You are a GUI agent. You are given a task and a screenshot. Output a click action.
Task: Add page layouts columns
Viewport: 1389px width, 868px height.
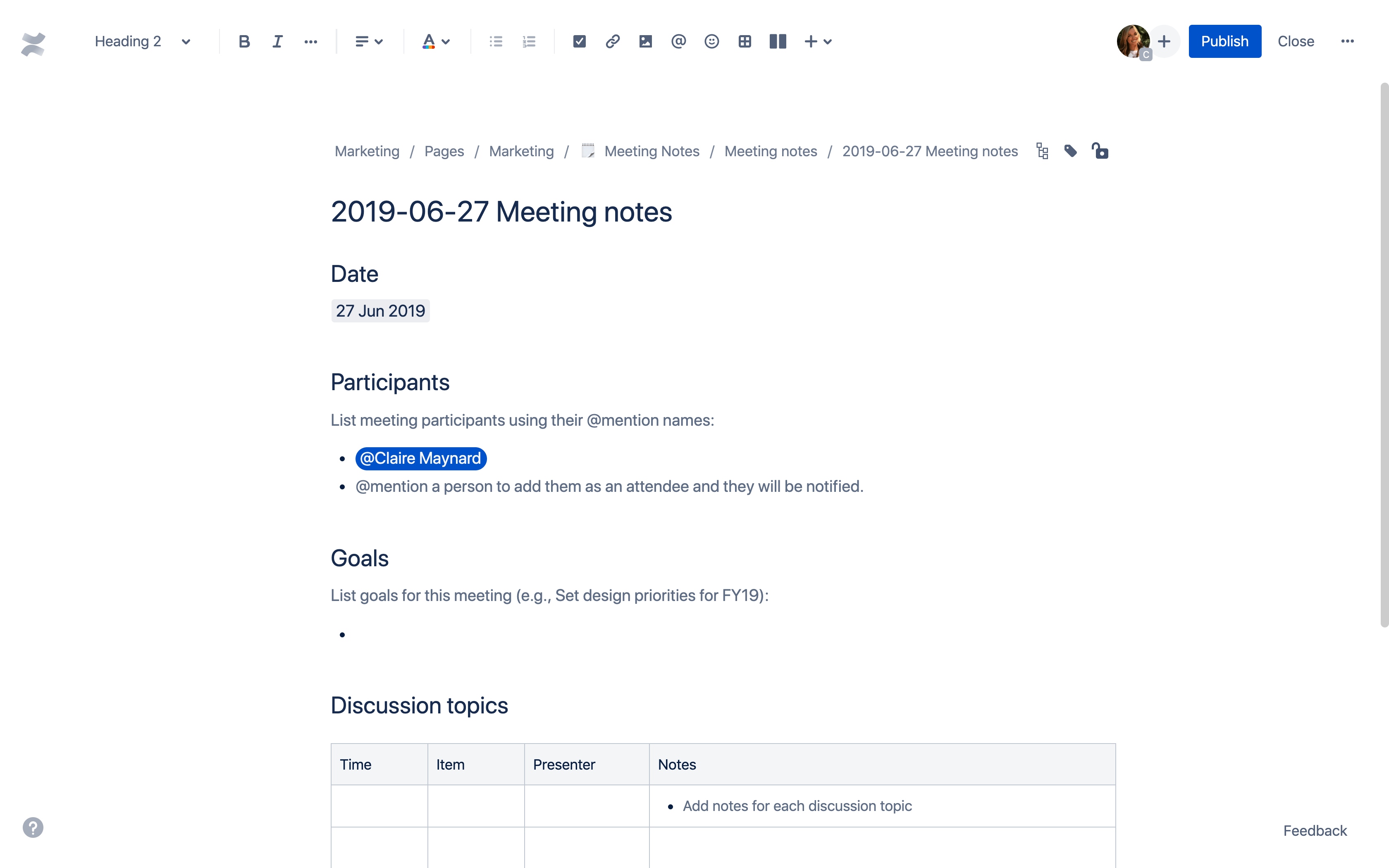point(778,41)
